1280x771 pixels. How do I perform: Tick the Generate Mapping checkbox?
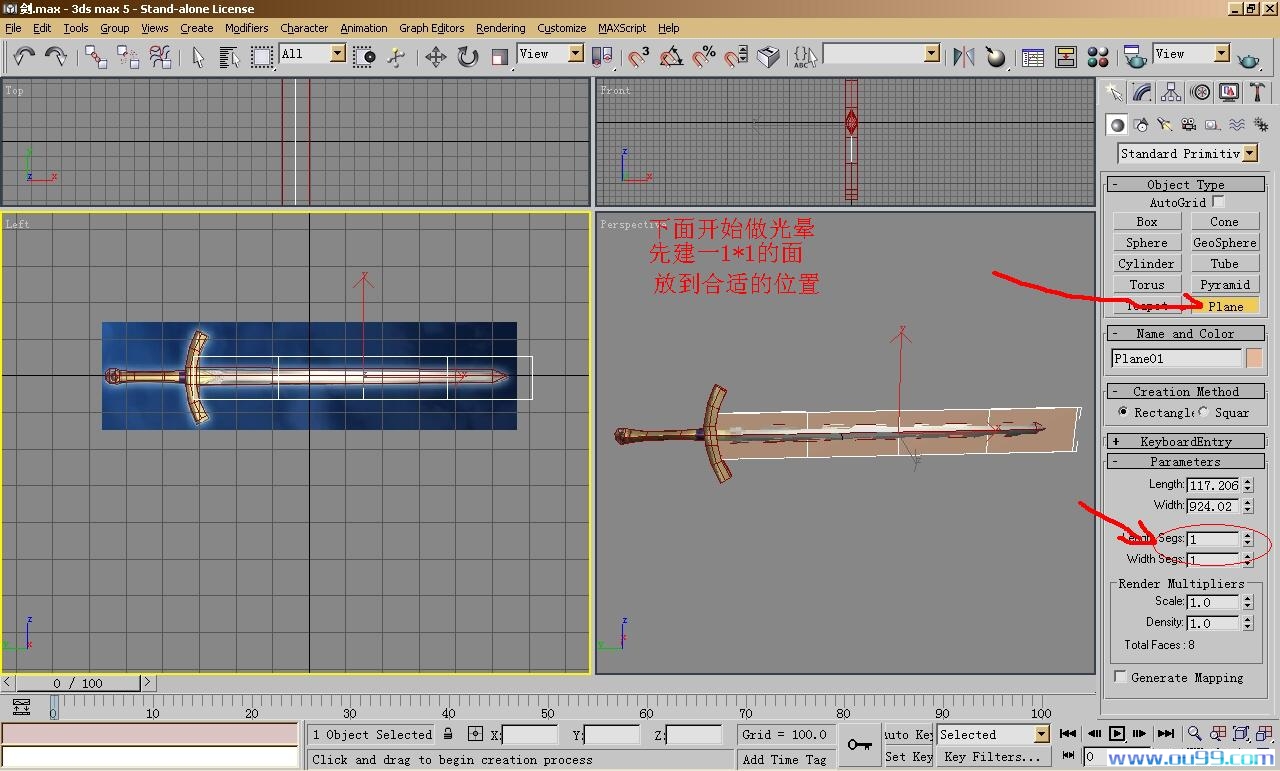[1121, 677]
